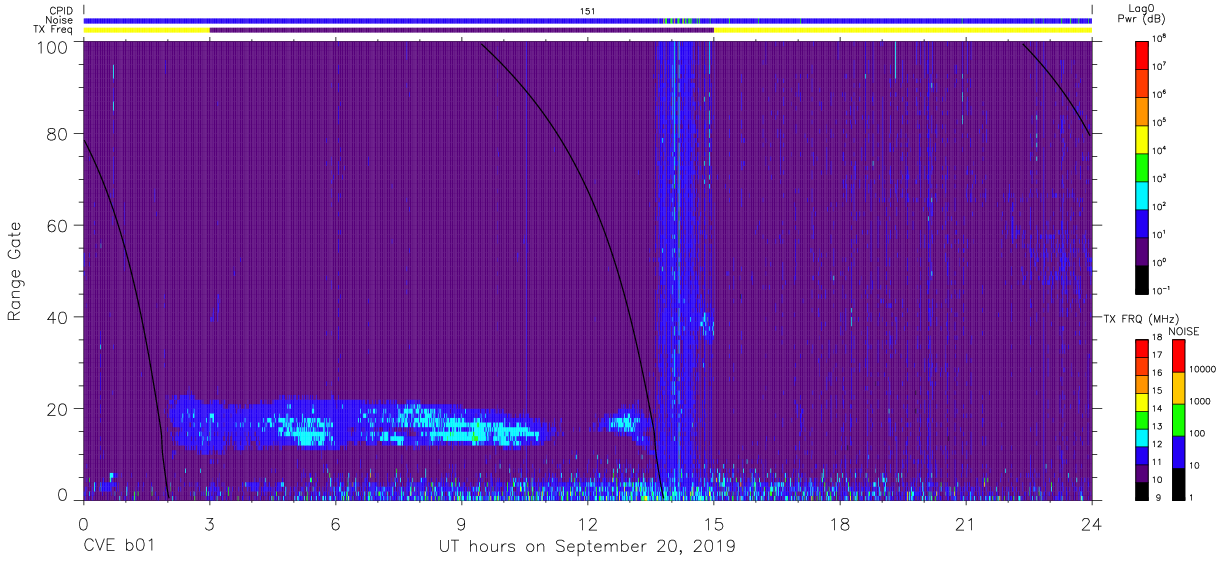Screen dimensions: 1228x567
Task: Select the red top segment of NOISE colorbar
Action: click(1178, 355)
